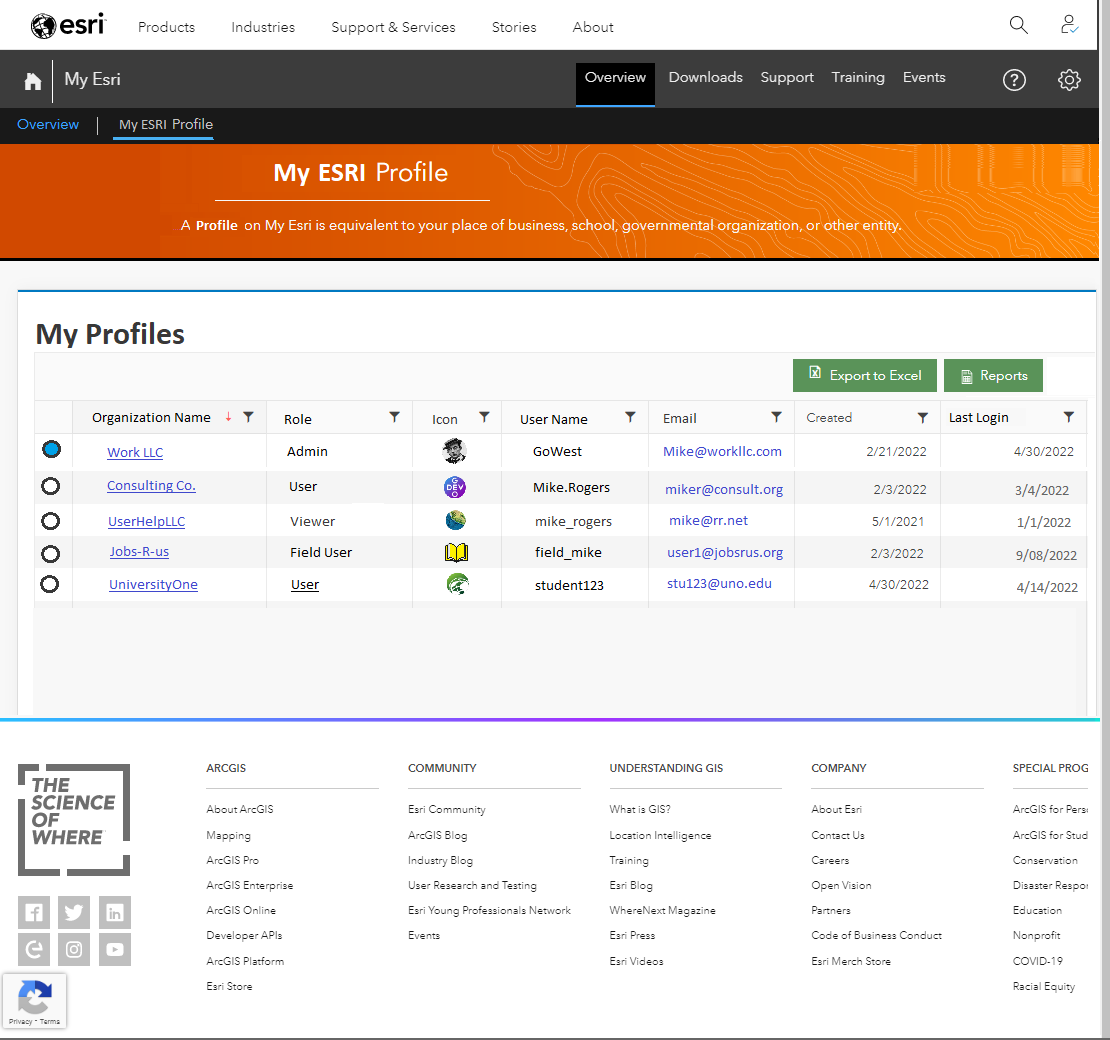This screenshot has width=1110, height=1040.
Task: Open the Products menu
Action: click(x=166, y=27)
